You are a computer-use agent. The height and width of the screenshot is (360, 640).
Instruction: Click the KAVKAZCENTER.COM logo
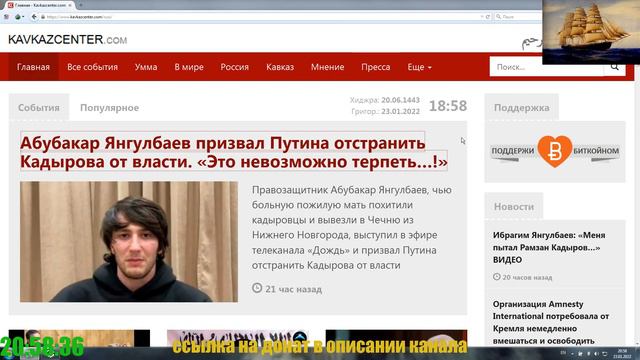point(67,40)
